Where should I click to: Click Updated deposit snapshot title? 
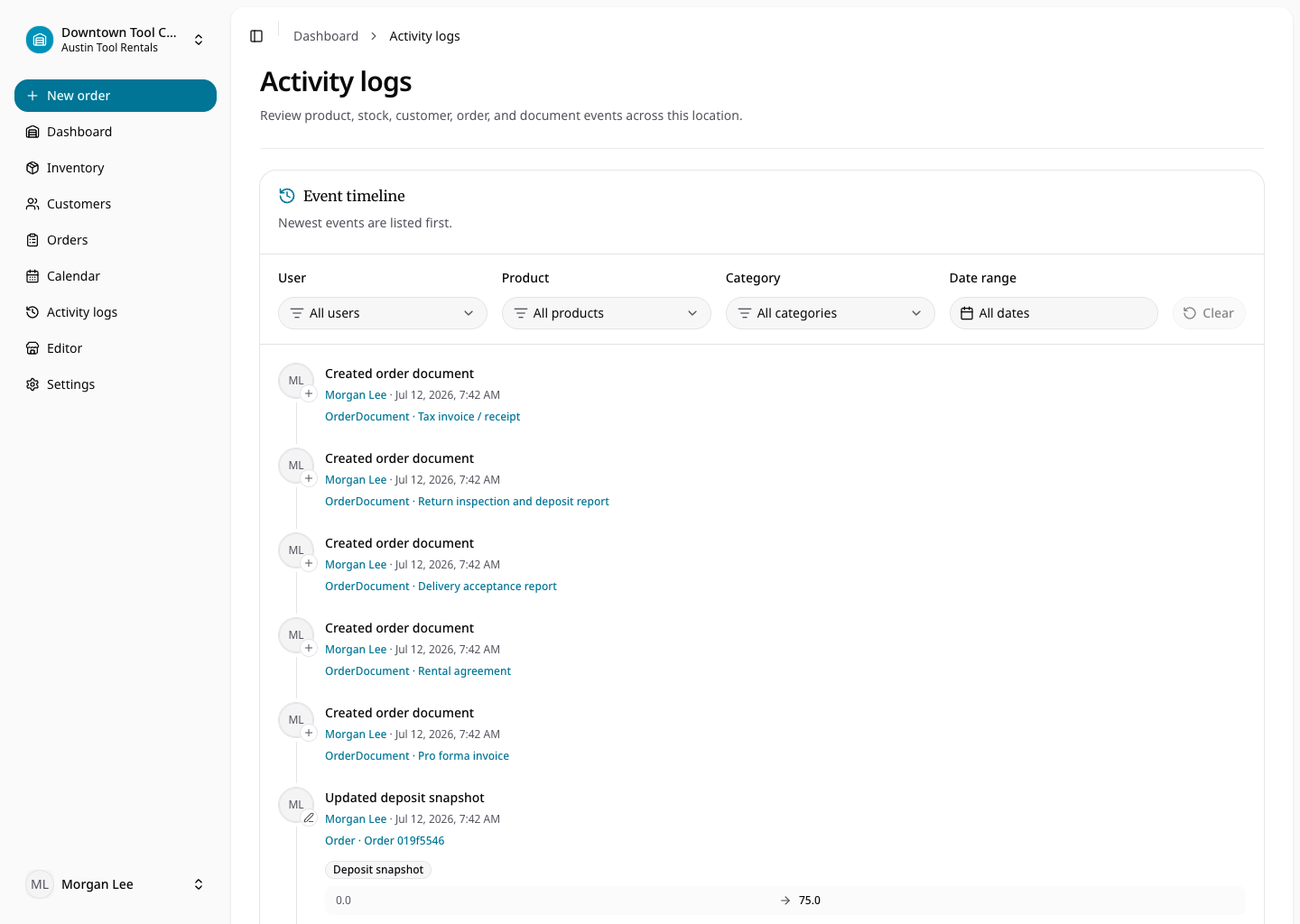tap(404, 798)
